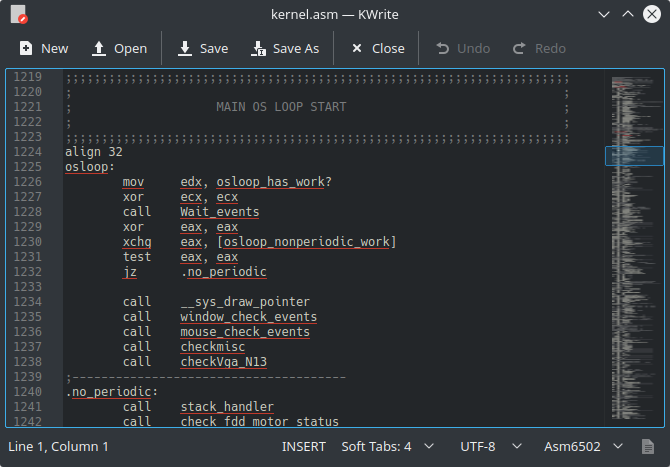
Task: Click the Save icon in toolbar
Action: pos(186,48)
